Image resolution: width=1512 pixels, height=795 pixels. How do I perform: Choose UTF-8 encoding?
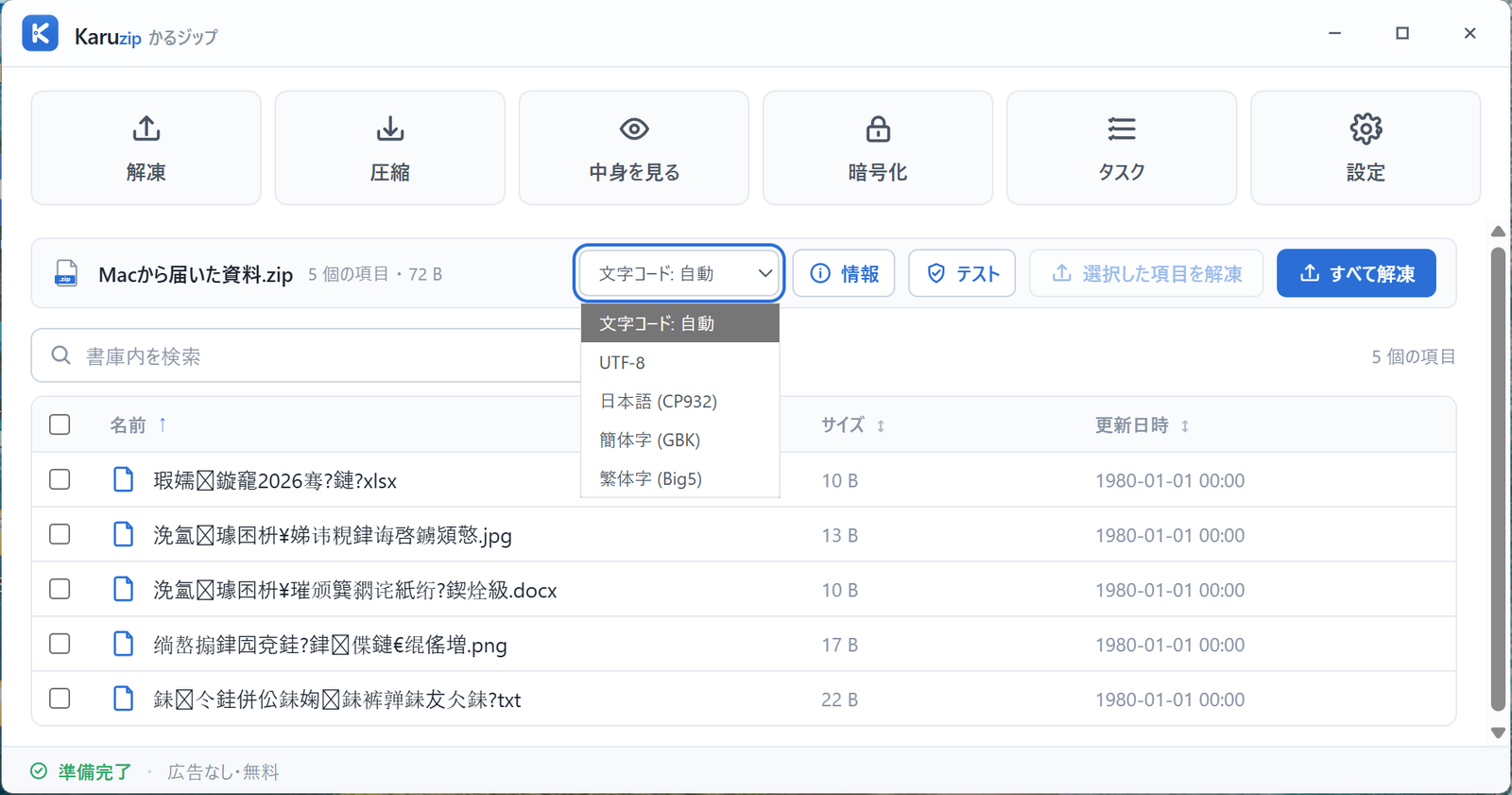click(x=680, y=362)
